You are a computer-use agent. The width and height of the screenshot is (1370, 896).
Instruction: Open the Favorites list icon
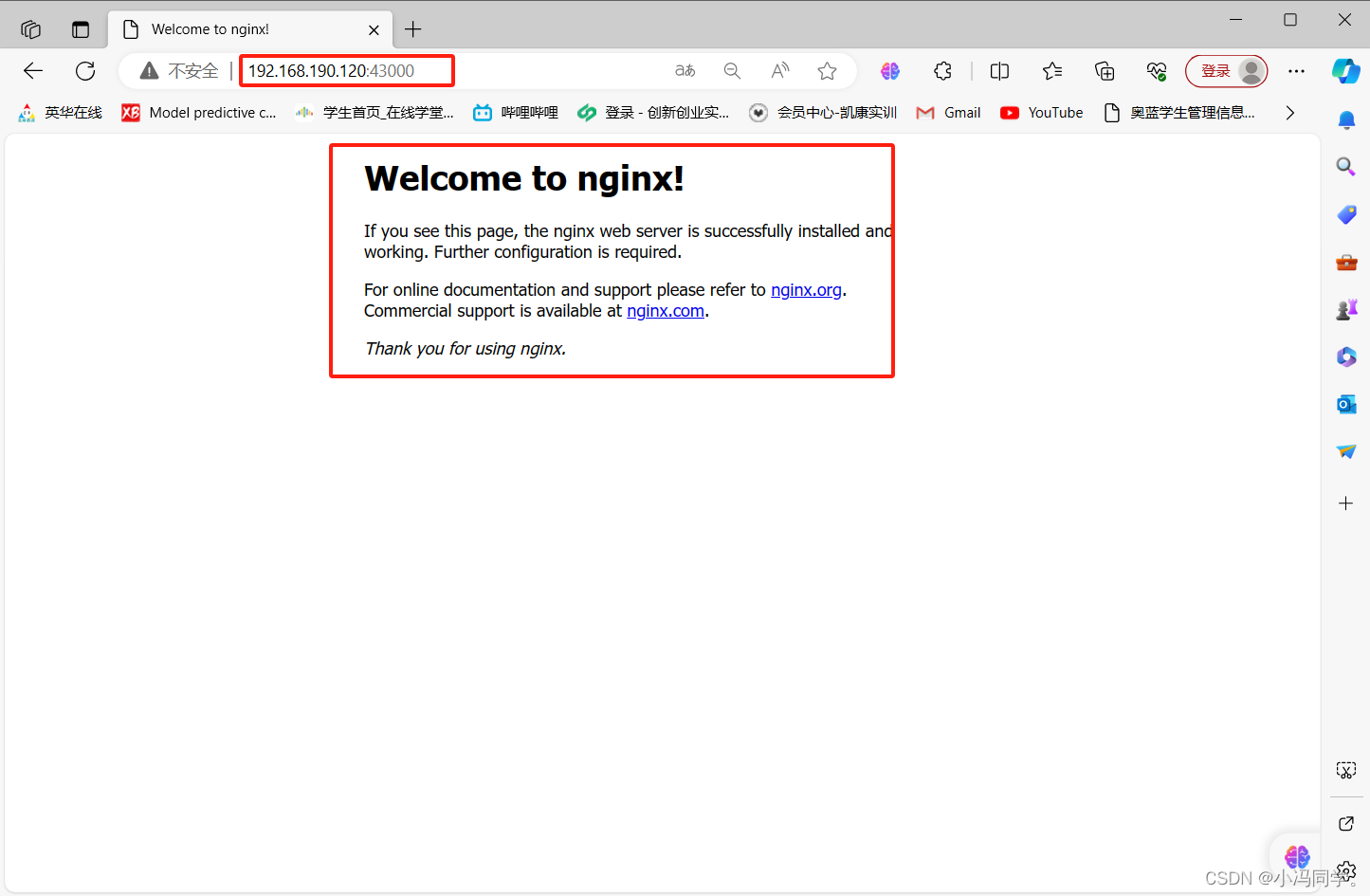click(1052, 71)
